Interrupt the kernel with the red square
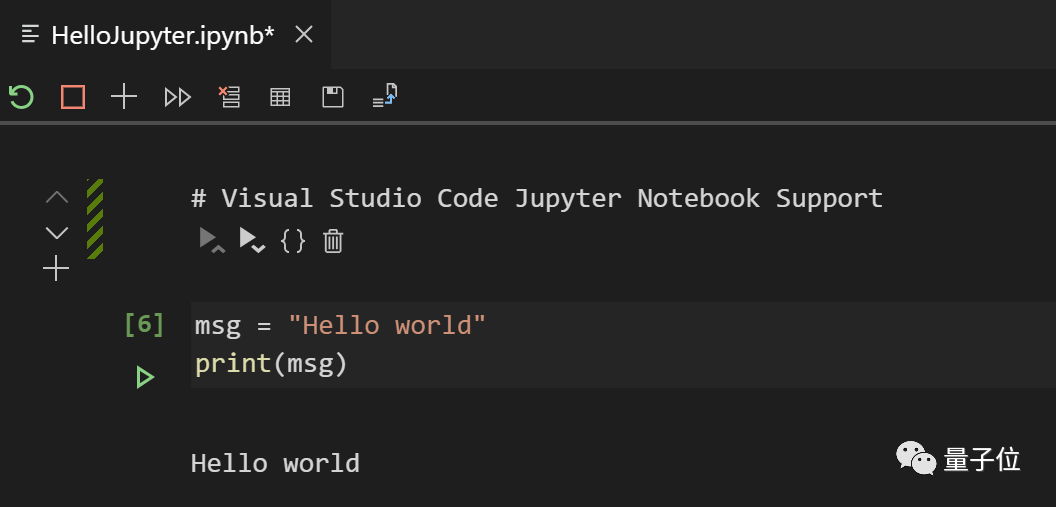Screen dimensions: 1056x507 [x=73, y=97]
